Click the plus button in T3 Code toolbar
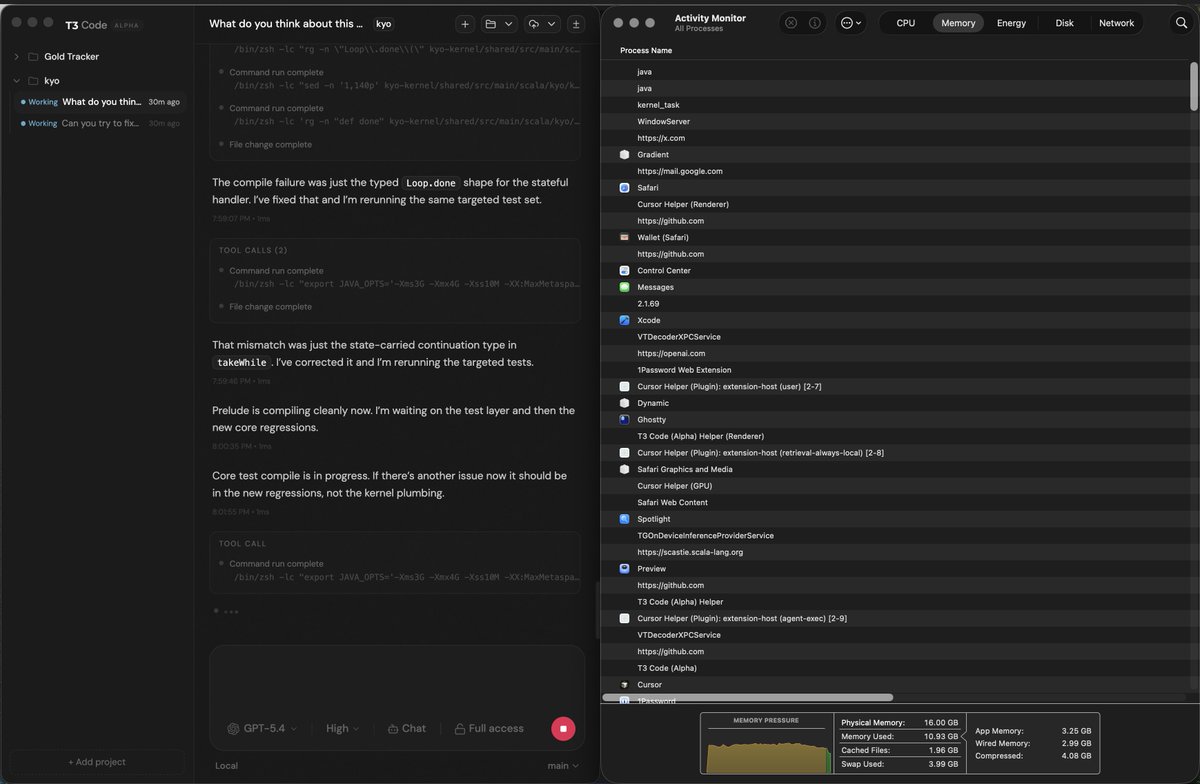1200x784 pixels. (466, 23)
